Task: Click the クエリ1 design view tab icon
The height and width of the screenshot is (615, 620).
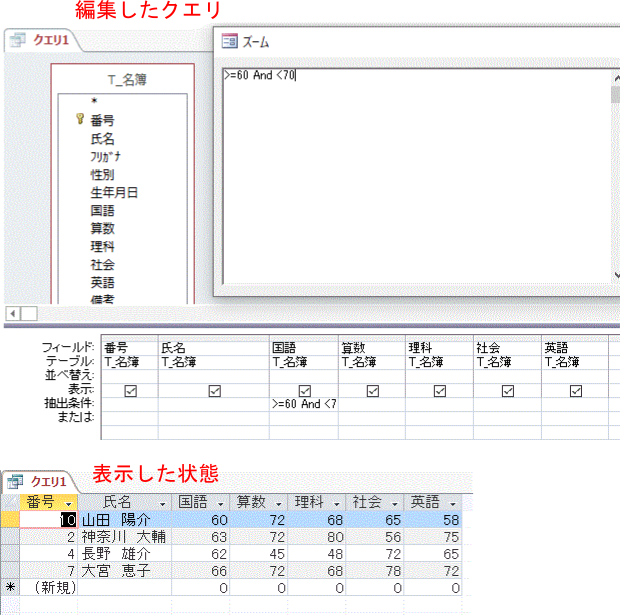Action: pos(17,39)
